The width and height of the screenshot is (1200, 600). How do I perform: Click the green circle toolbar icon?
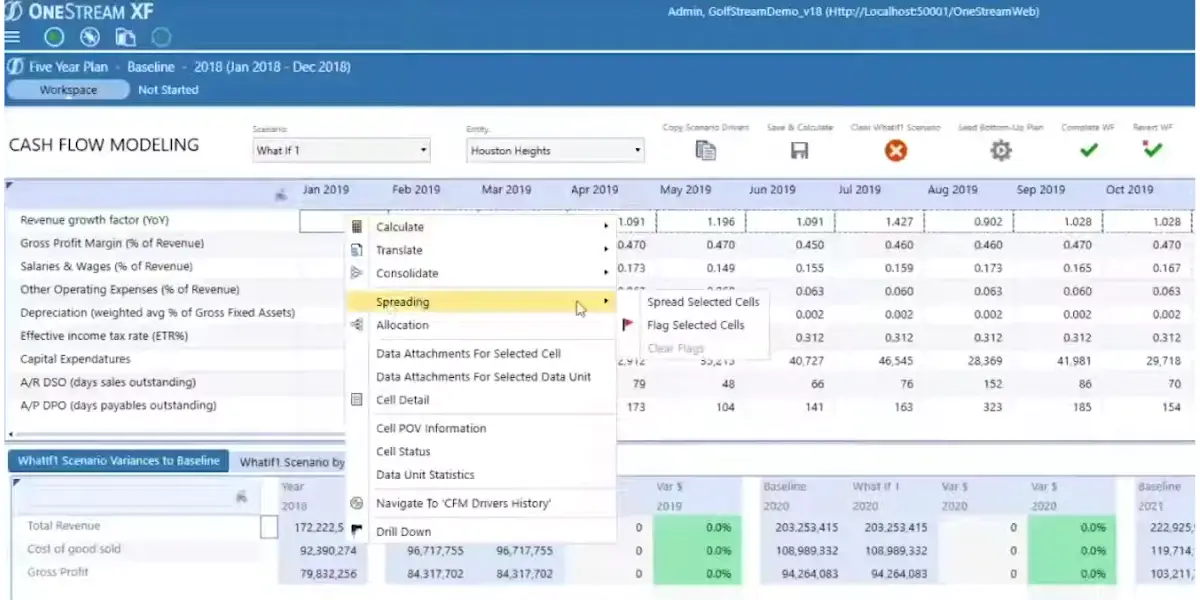click(55, 38)
